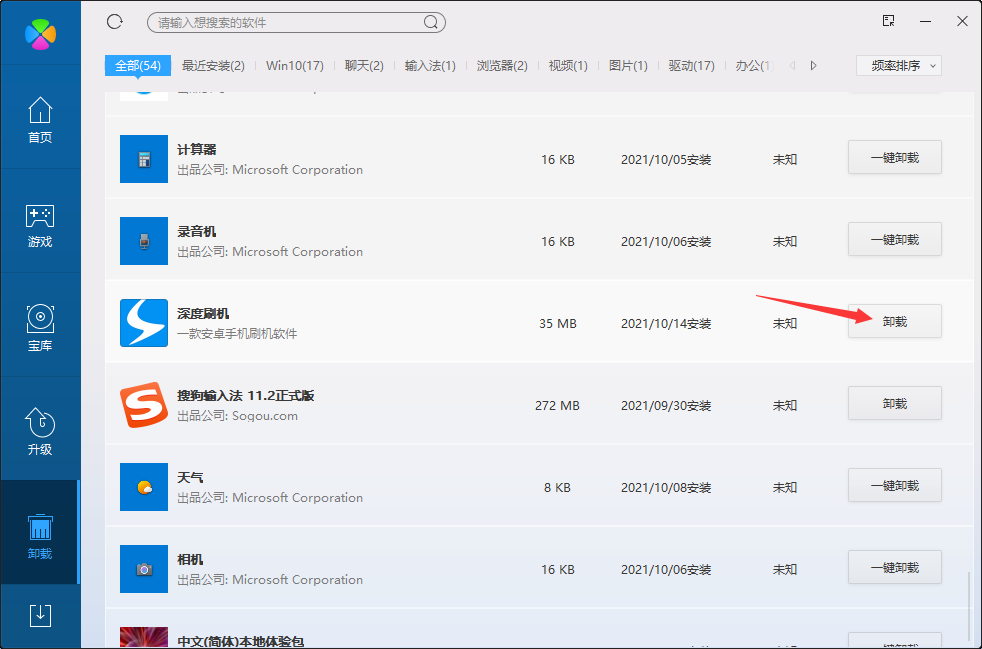Image resolution: width=982 pixels, height=649 pixels.
Task: Click the 2021/09/30安装 date text
Action: pyautogui.click(x=666, y=406)
